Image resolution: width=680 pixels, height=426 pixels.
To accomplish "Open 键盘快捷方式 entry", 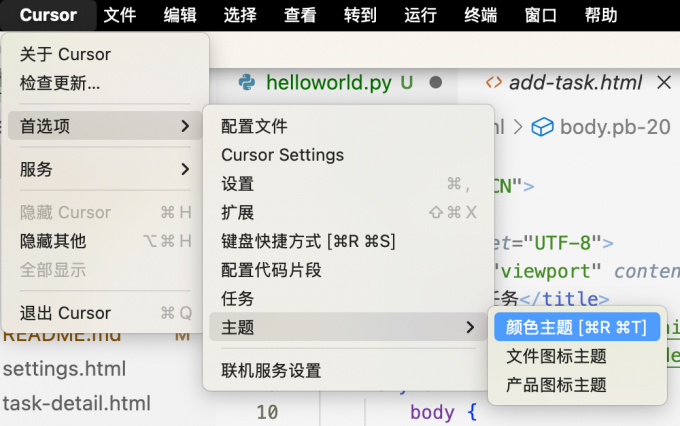I will (348, 241).
